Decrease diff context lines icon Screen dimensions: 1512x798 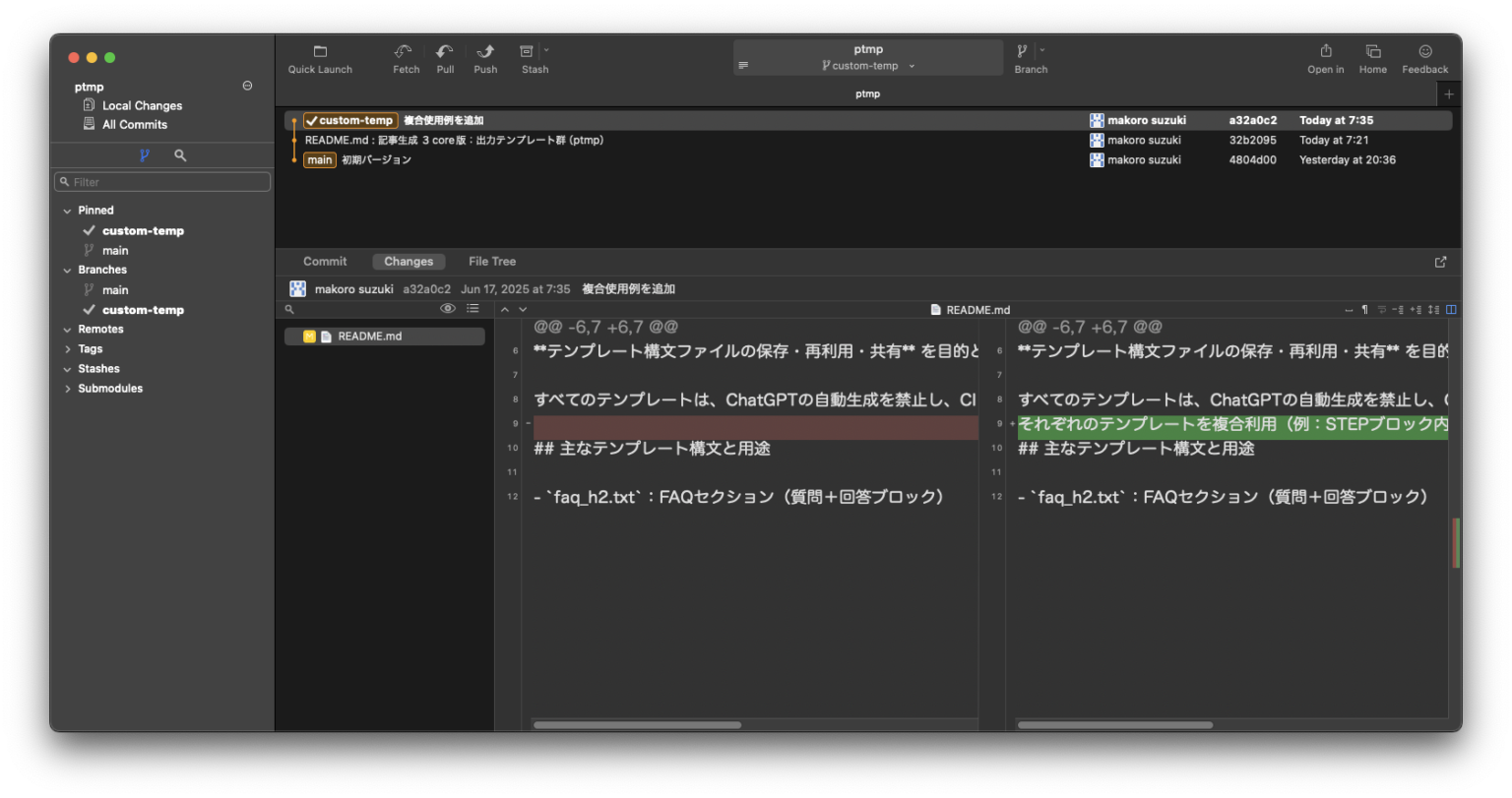pos(1398,310)
